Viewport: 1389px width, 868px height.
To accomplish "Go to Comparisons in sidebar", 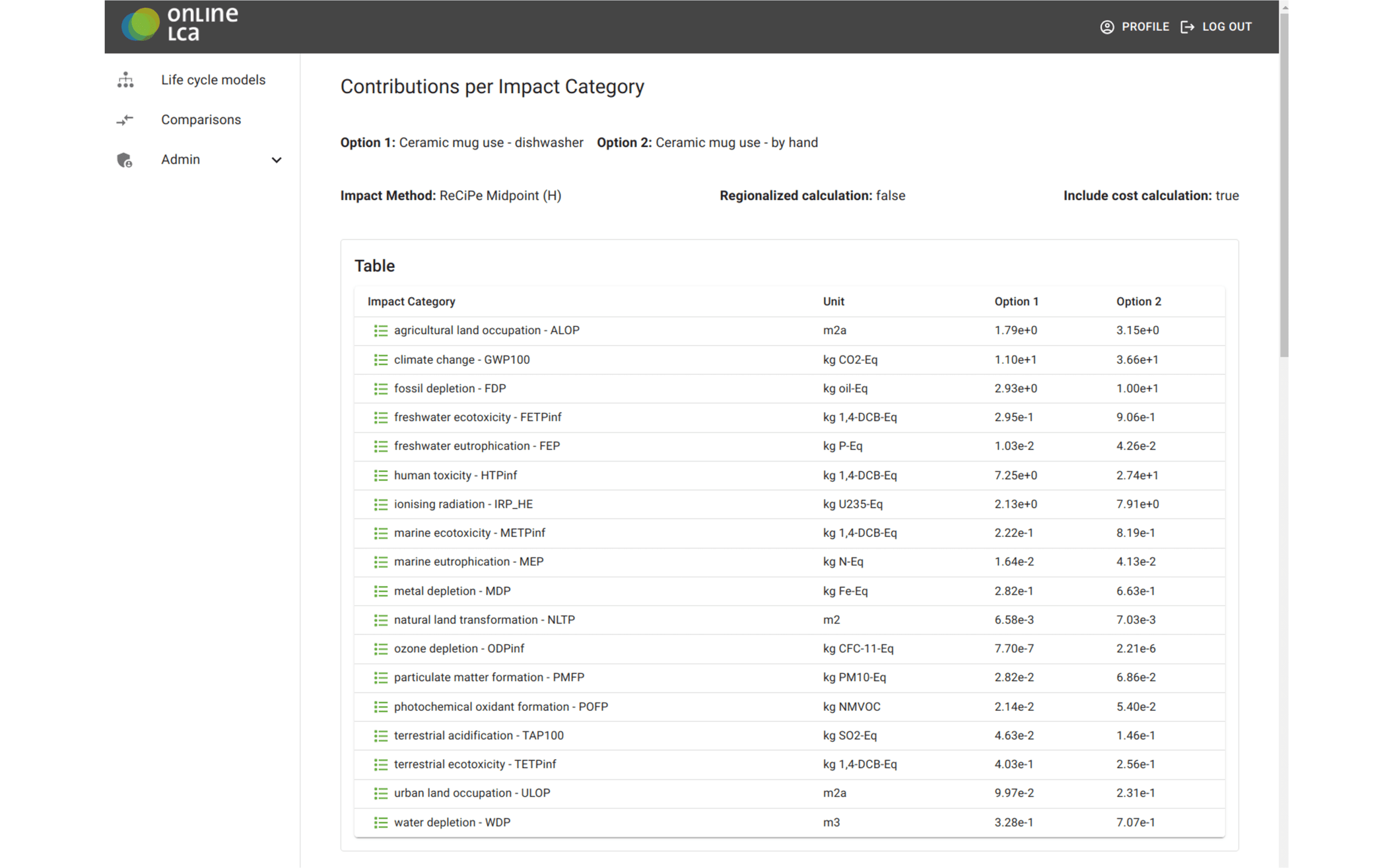I will pos(201,120).
